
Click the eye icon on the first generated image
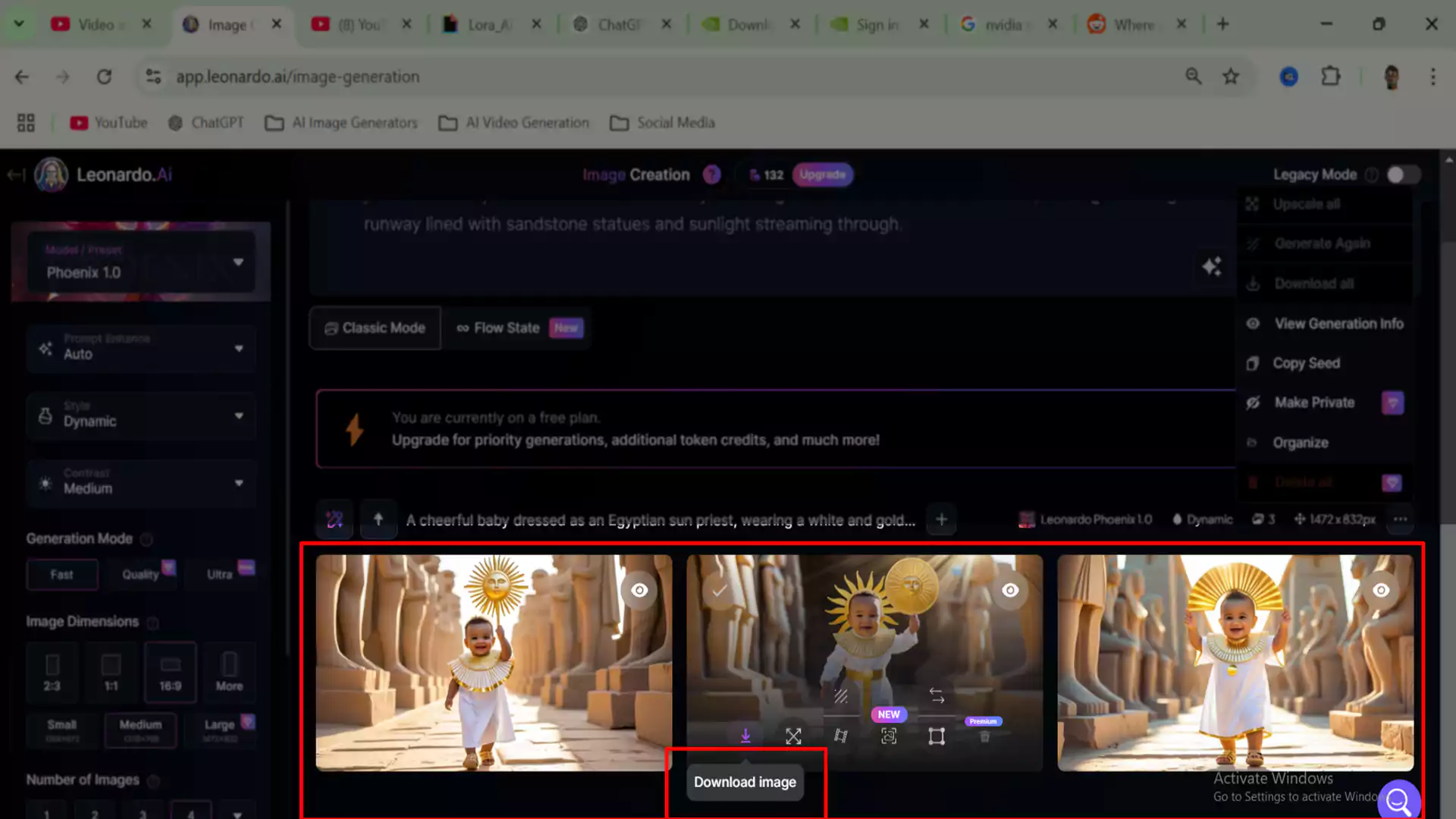(x=639, y=590)
